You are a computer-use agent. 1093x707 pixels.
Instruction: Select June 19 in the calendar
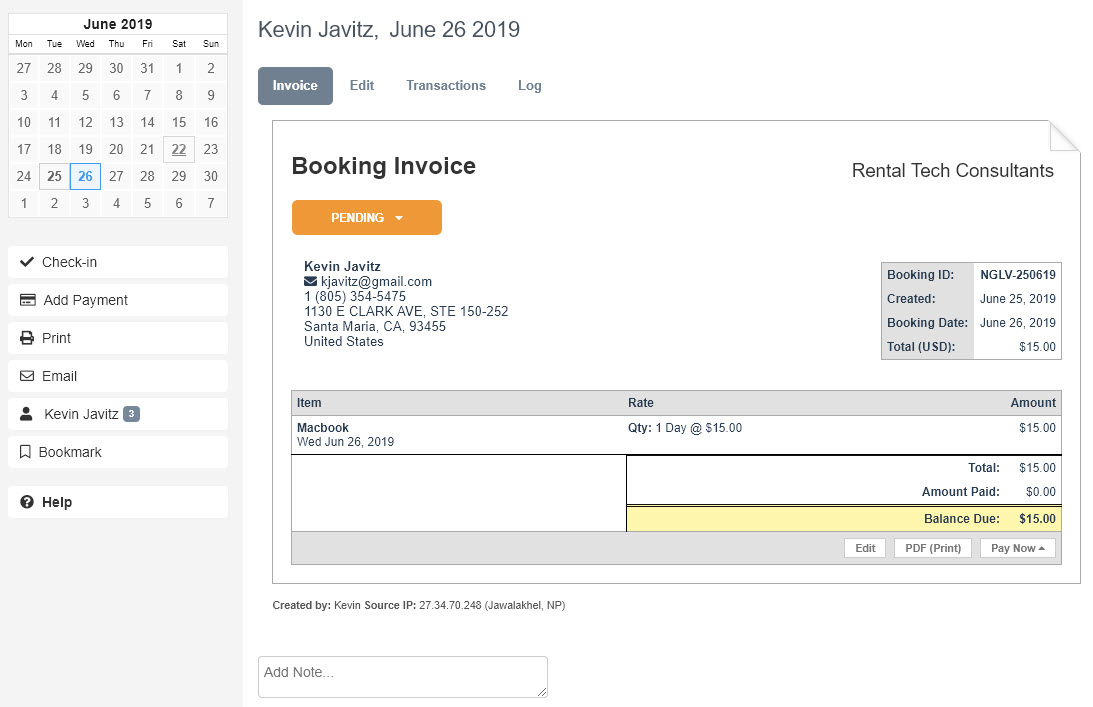click(85, 149)
